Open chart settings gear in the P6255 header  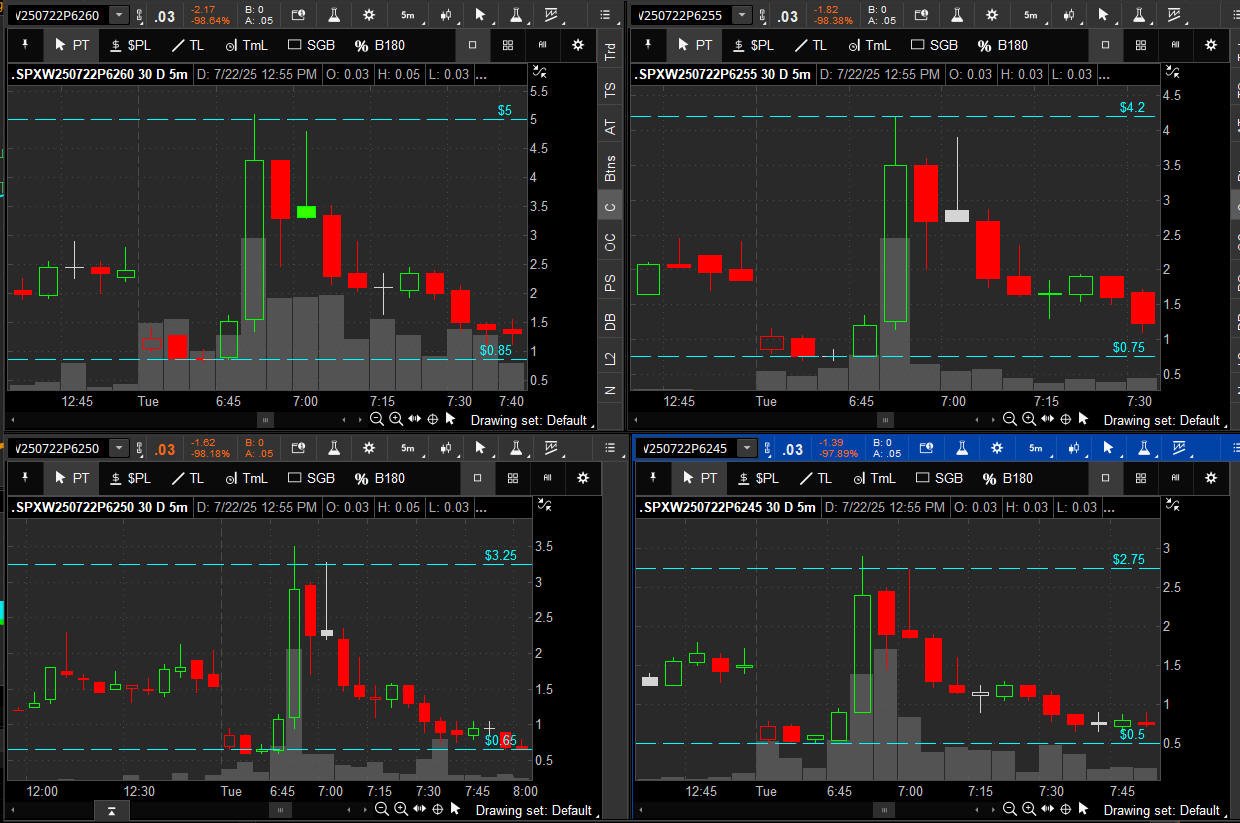(x=992, y=15)
